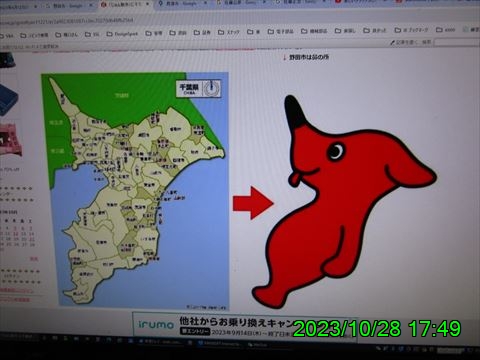Click the pink product thumbnail in left sidebar
Screen dimensions: 480x360
click(x=11, y=139)
